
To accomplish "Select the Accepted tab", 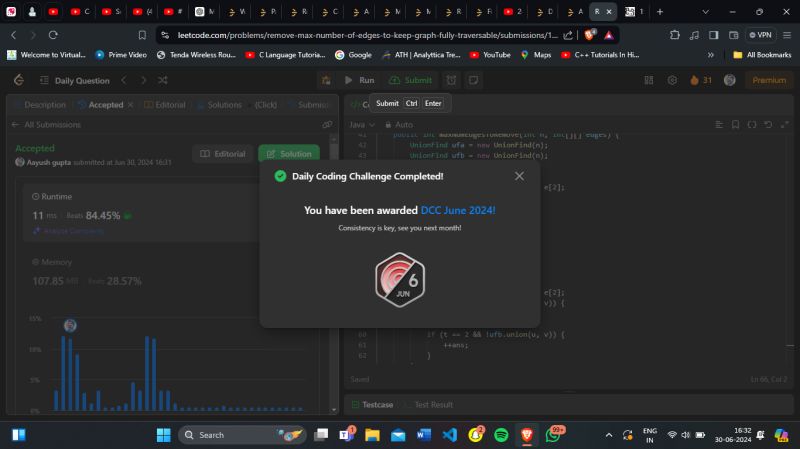I will (x=101, y=105).
